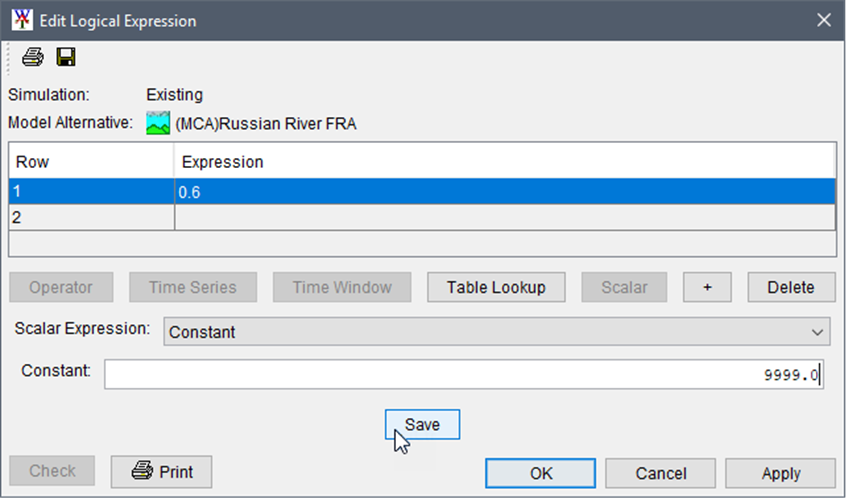Click the Print button with printer icon
This screenshot has height=499, width=849.
[161, 472]
